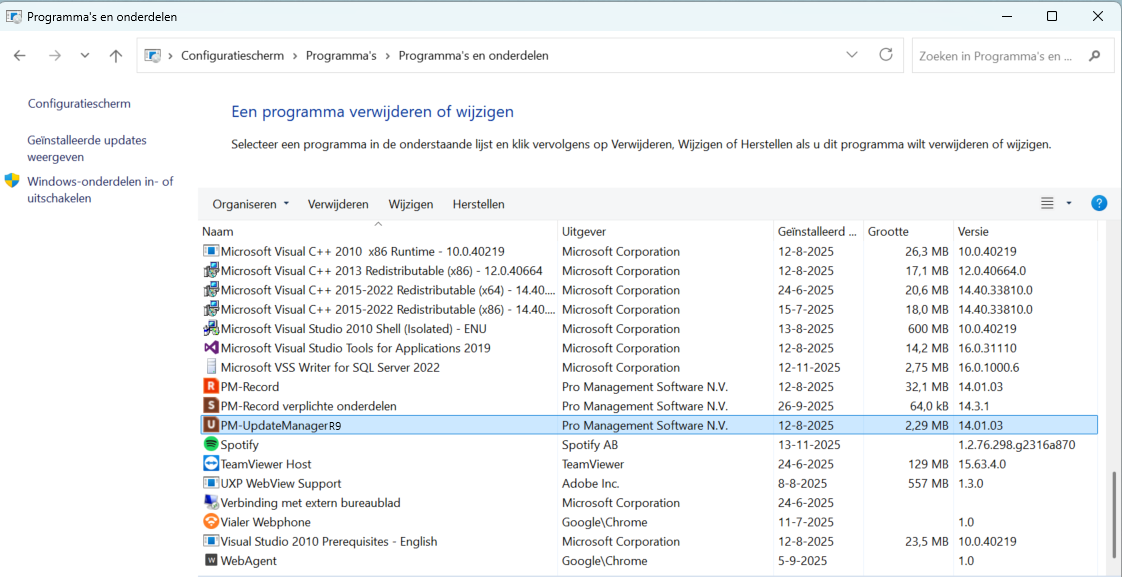
Task: Click the refresh arrow next to address bar
Action: [x=886, y=55]
